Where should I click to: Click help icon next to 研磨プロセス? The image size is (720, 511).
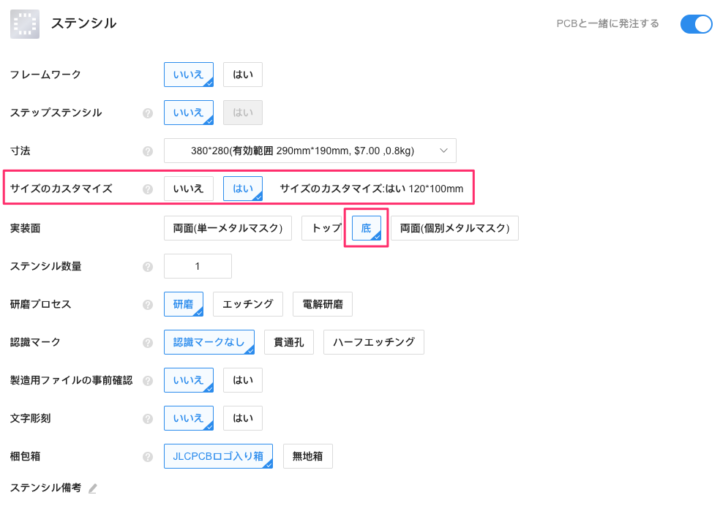pyautogui.click(x=147, y=304)
